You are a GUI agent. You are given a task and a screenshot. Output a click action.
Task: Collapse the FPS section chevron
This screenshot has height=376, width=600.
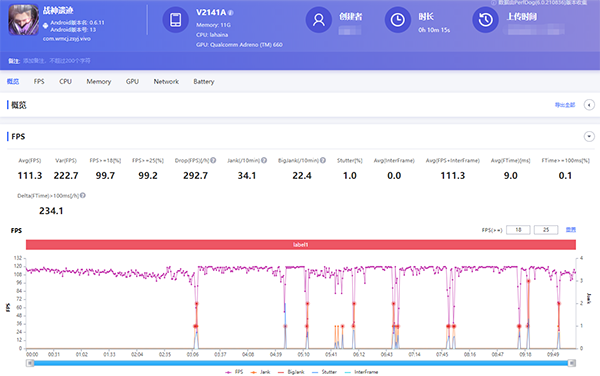tap(589, 137)
